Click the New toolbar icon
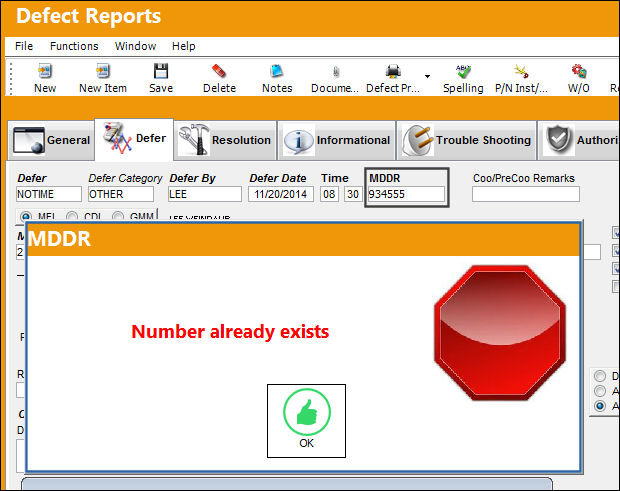Viewport: 620px width, 491px height. click(45, 72)
